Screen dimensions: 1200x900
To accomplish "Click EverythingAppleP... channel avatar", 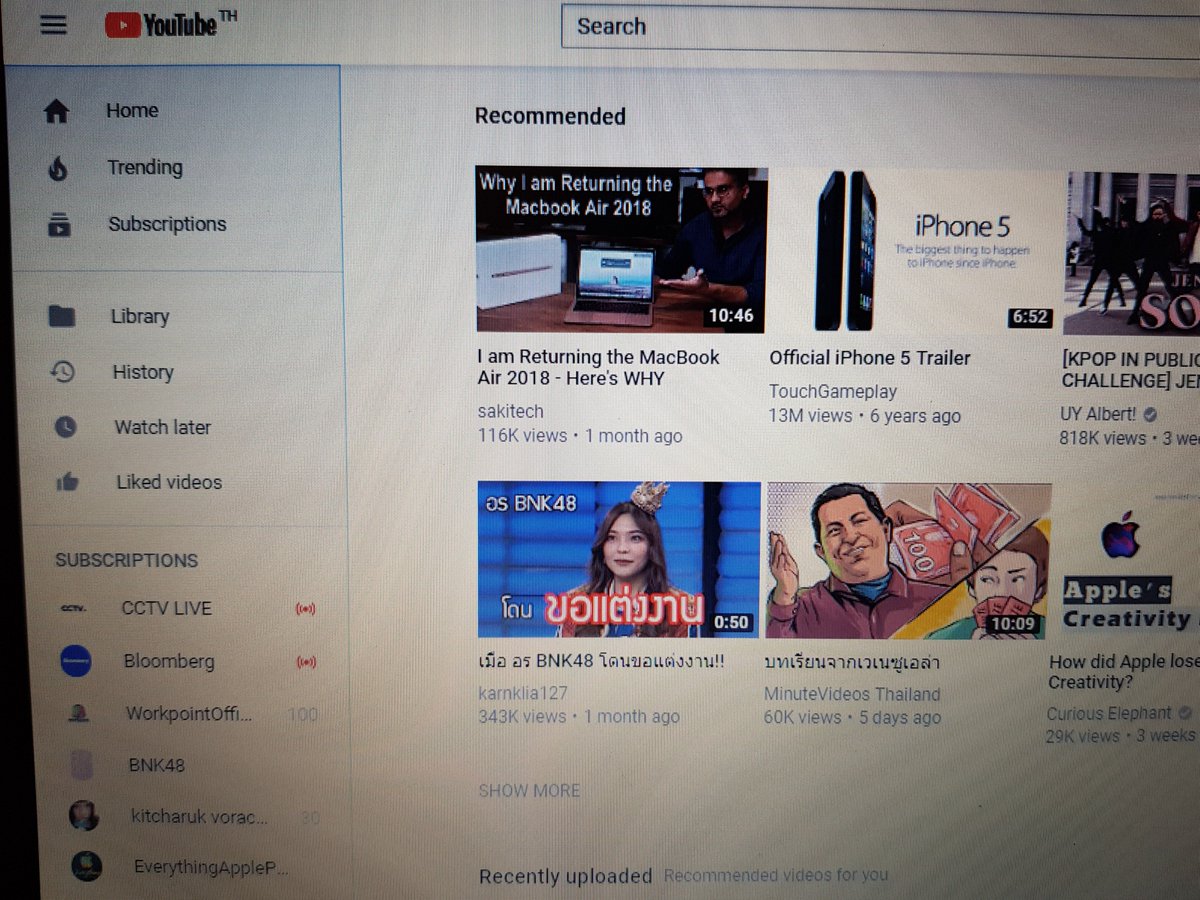I will (87, 866).
